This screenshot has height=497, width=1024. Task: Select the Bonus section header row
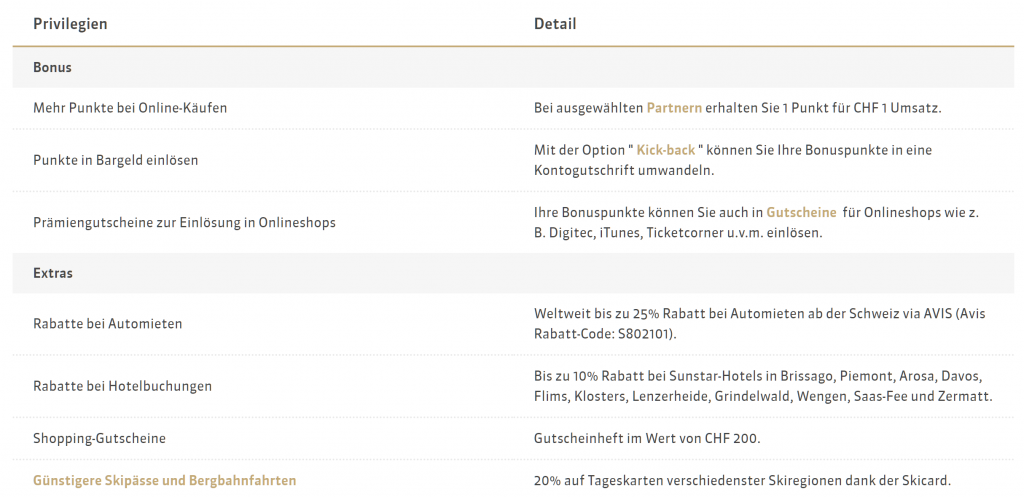[x=52, y=68]
